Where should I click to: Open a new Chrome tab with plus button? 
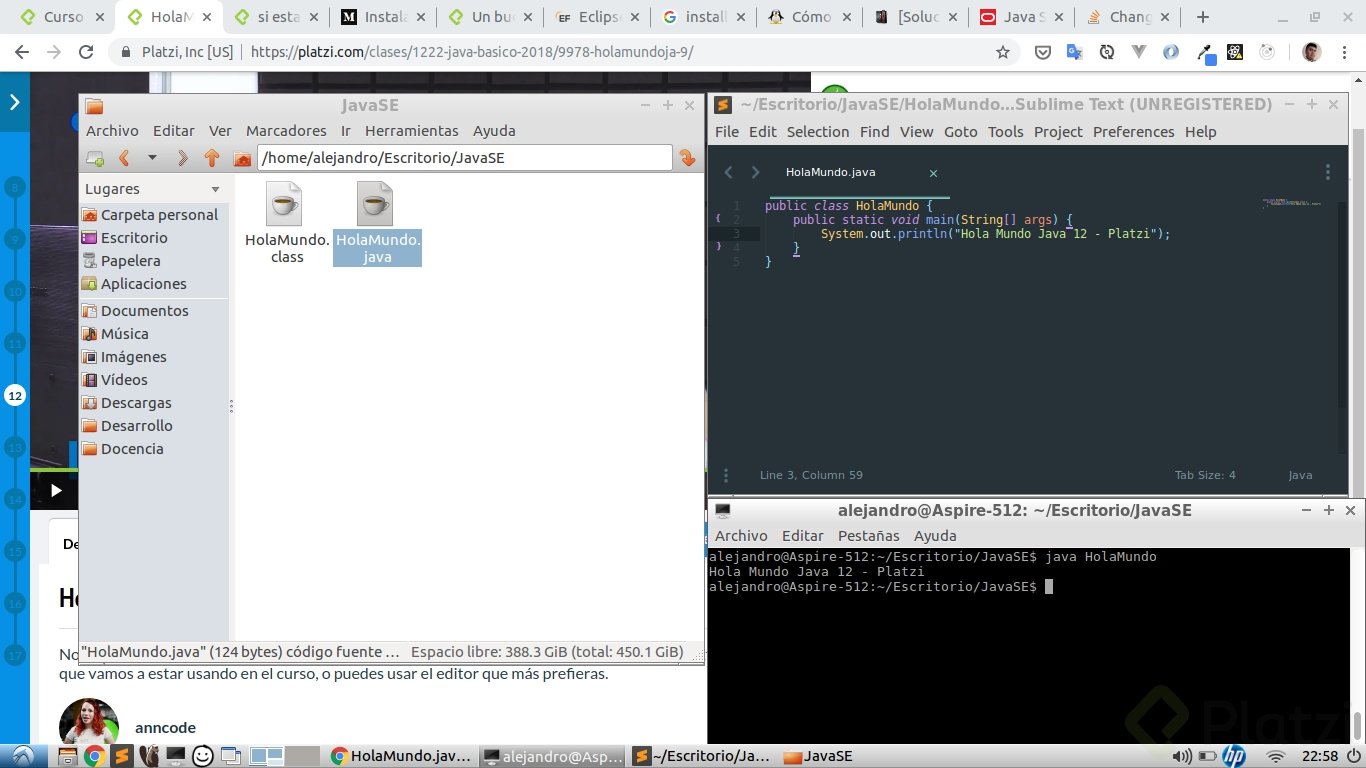[1203, 17]
